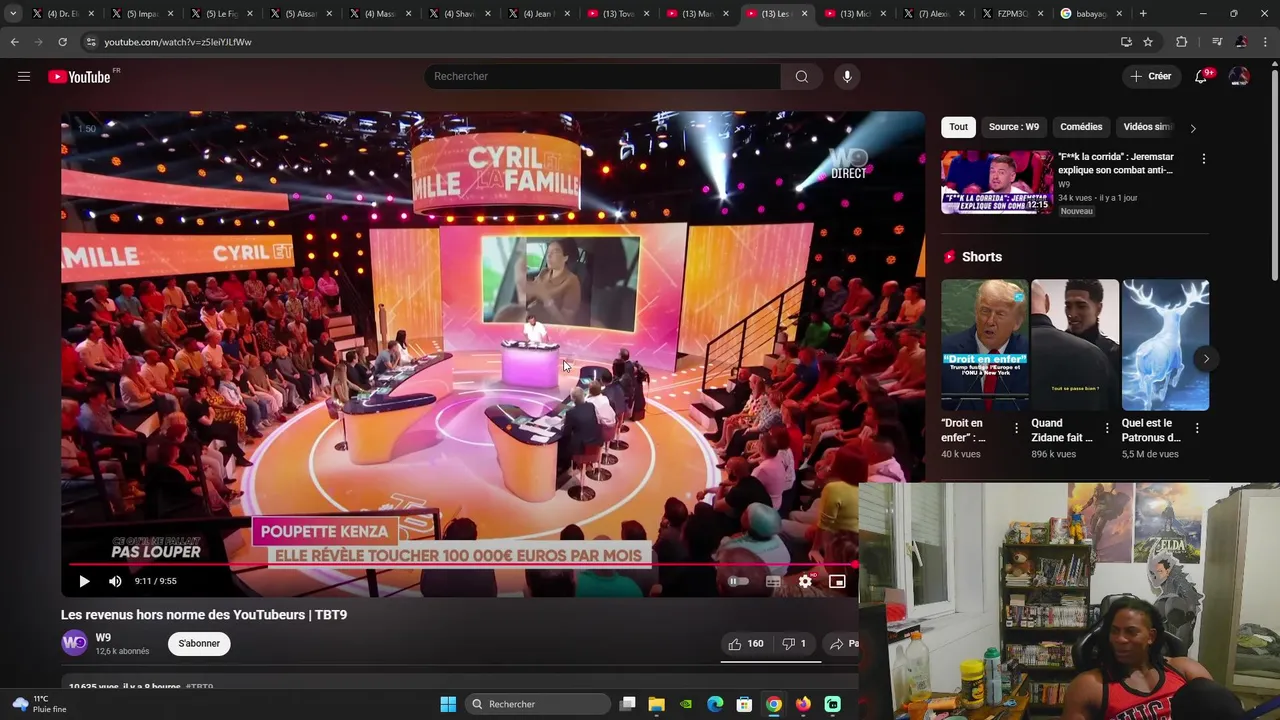Open the Windows Start menu

point(448,704)
